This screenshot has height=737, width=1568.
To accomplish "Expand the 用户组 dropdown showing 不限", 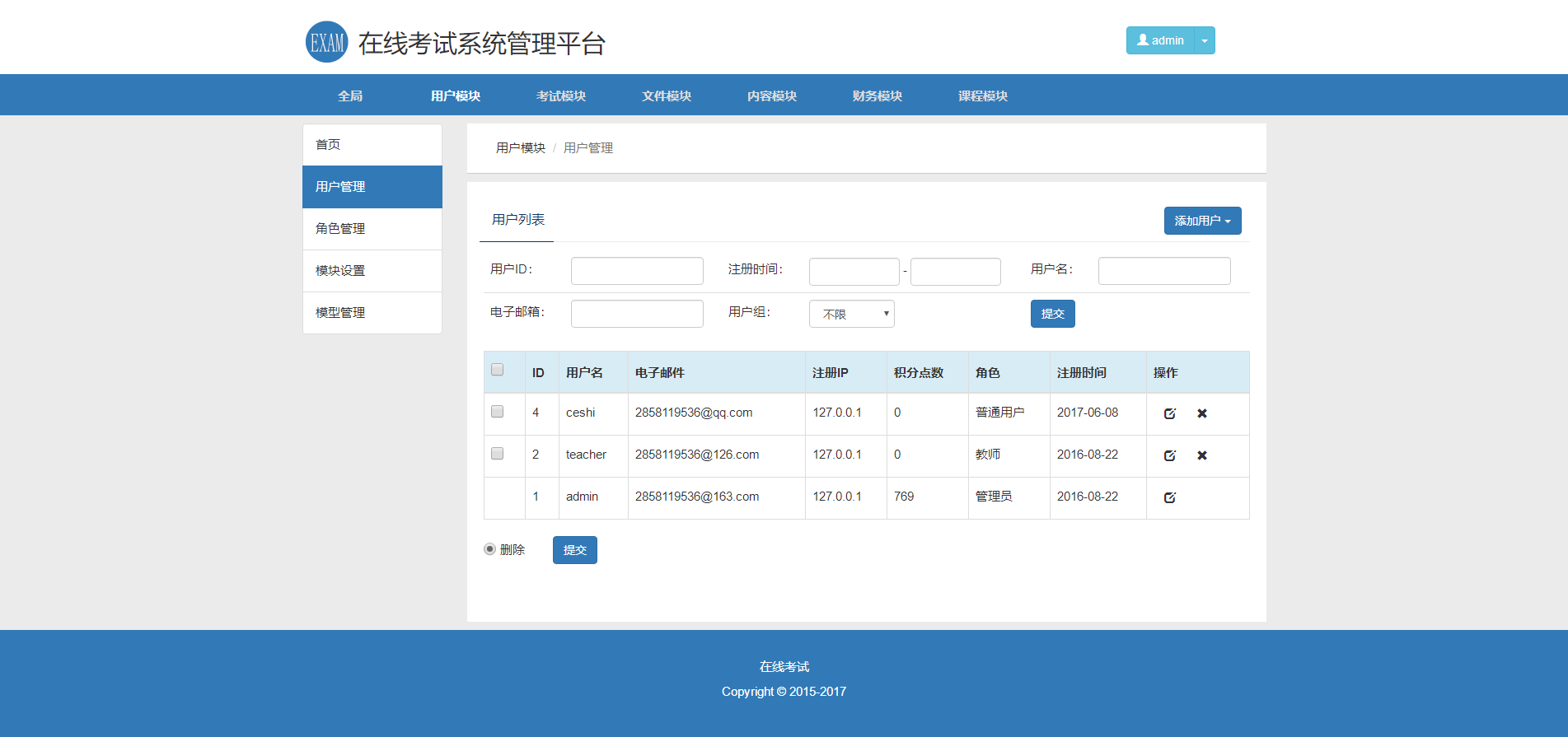I will [x=851, y=314].
